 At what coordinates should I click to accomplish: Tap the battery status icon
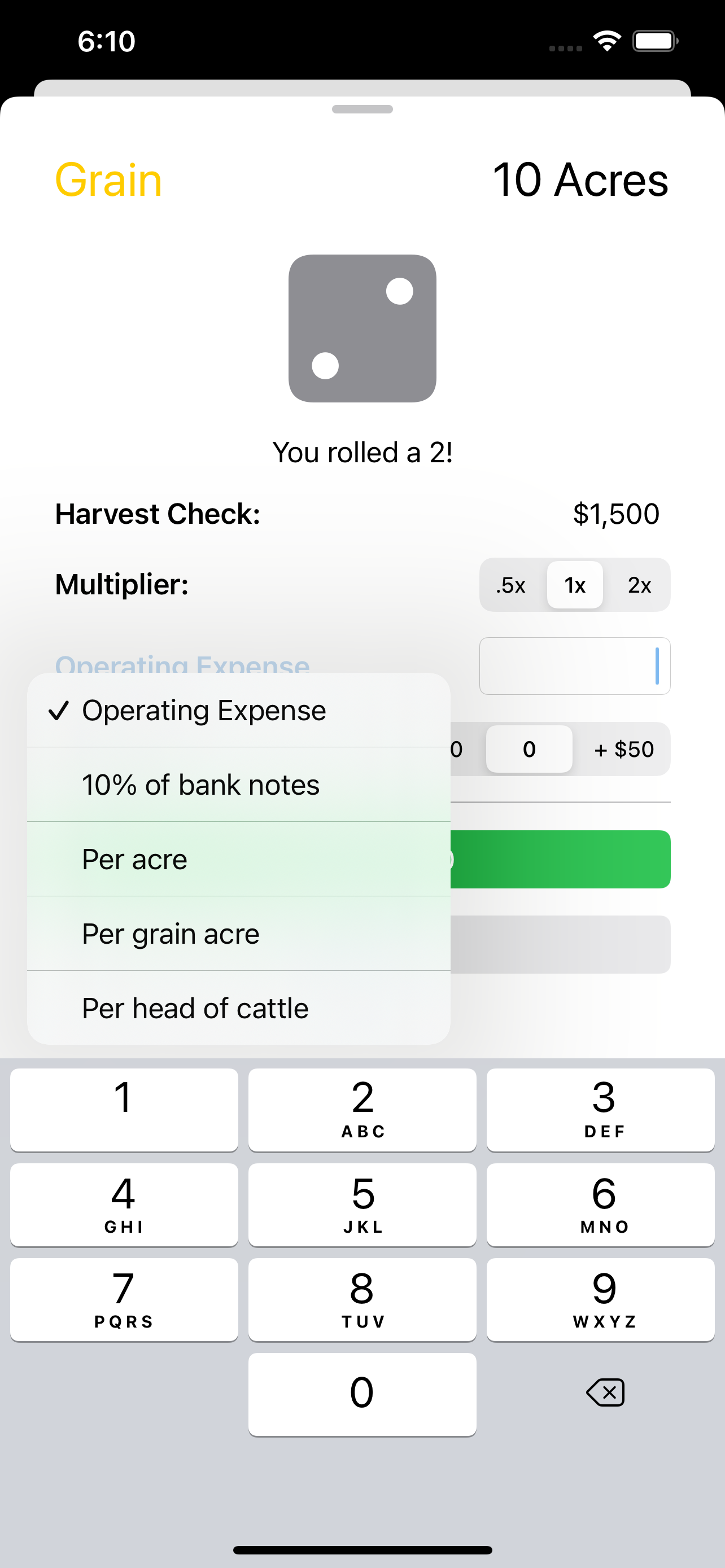click(x=654, y=41)
